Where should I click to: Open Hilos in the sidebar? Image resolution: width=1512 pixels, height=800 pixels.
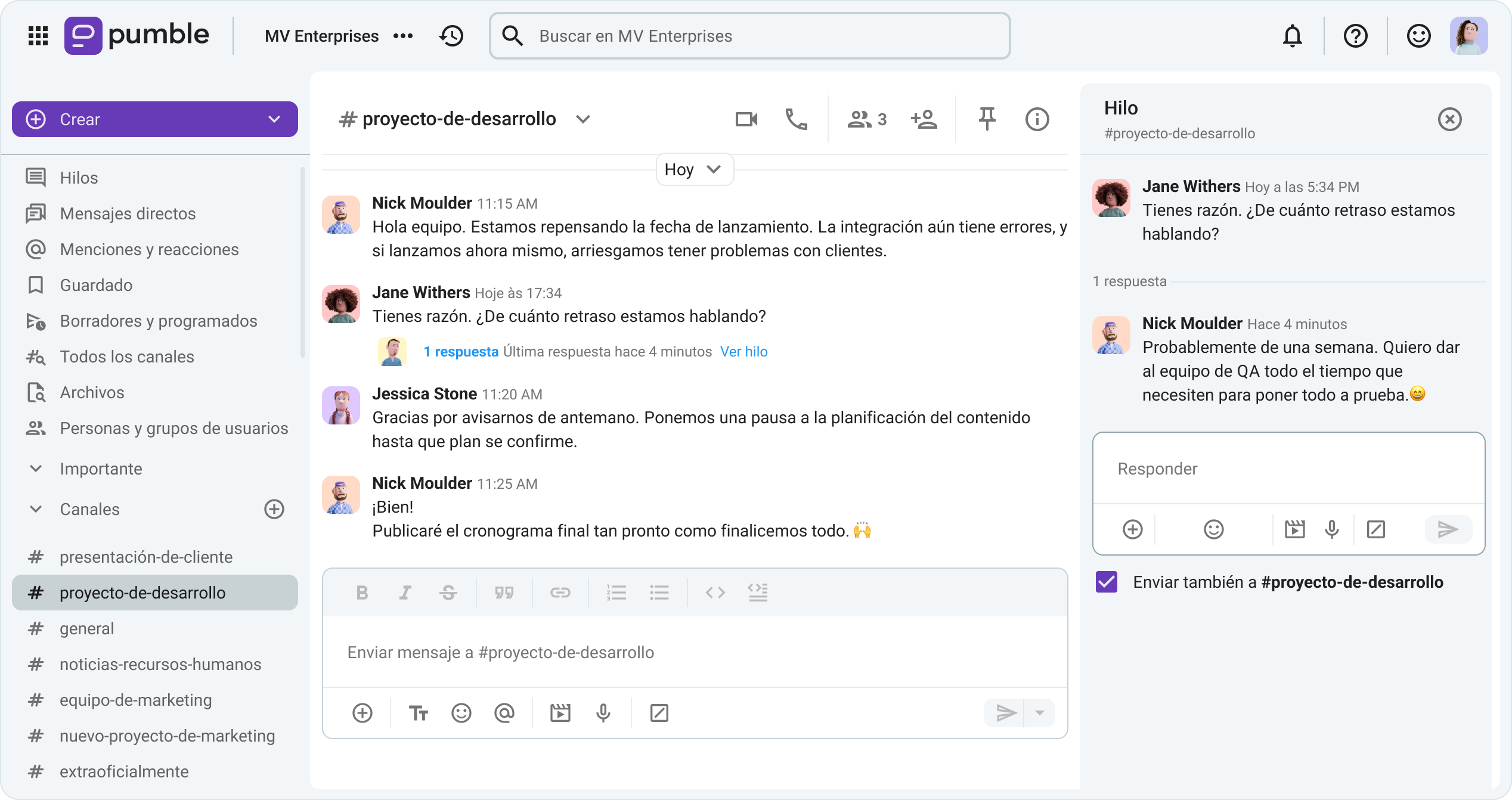[79, 178]
